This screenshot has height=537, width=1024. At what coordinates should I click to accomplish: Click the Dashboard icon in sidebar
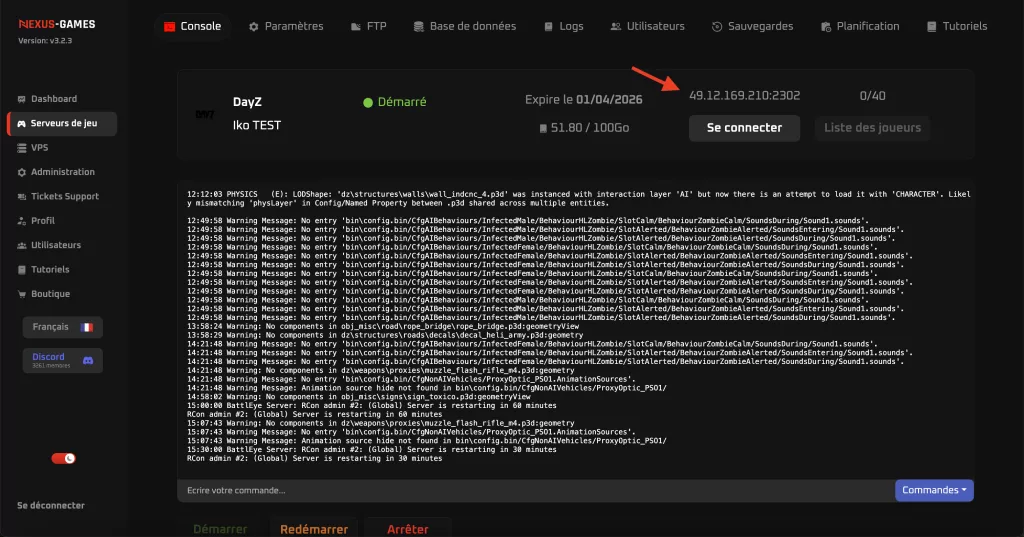point(22,99)
